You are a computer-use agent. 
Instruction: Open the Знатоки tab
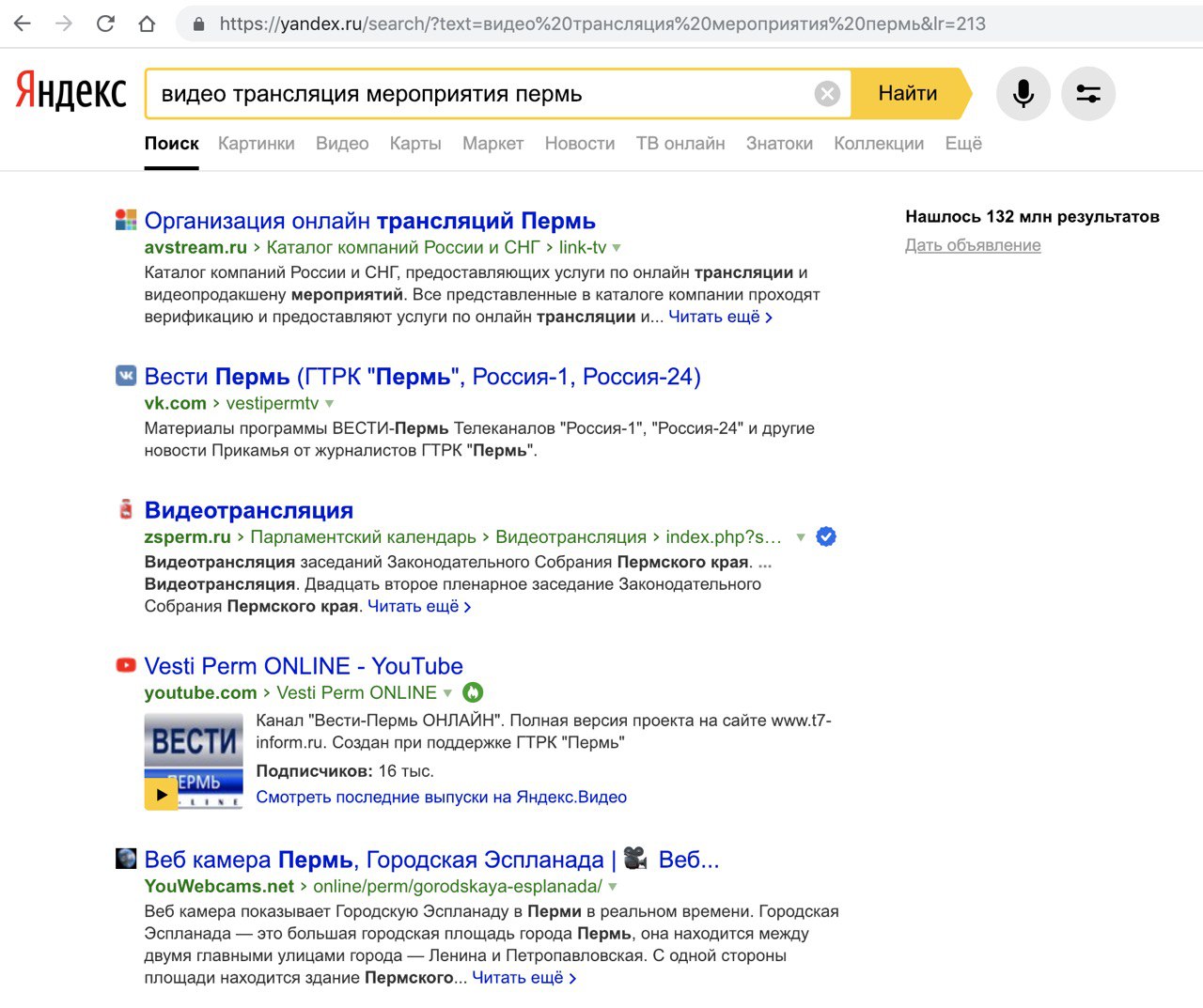(x=779, y=143)
